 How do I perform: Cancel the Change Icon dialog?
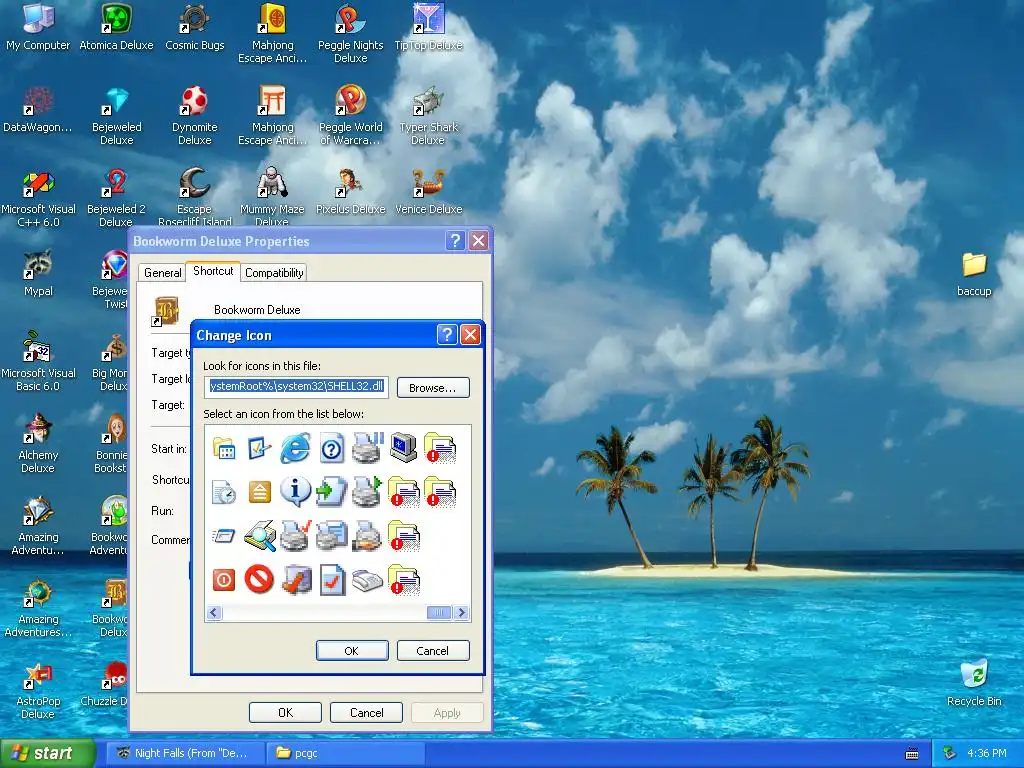pos(433,650)
